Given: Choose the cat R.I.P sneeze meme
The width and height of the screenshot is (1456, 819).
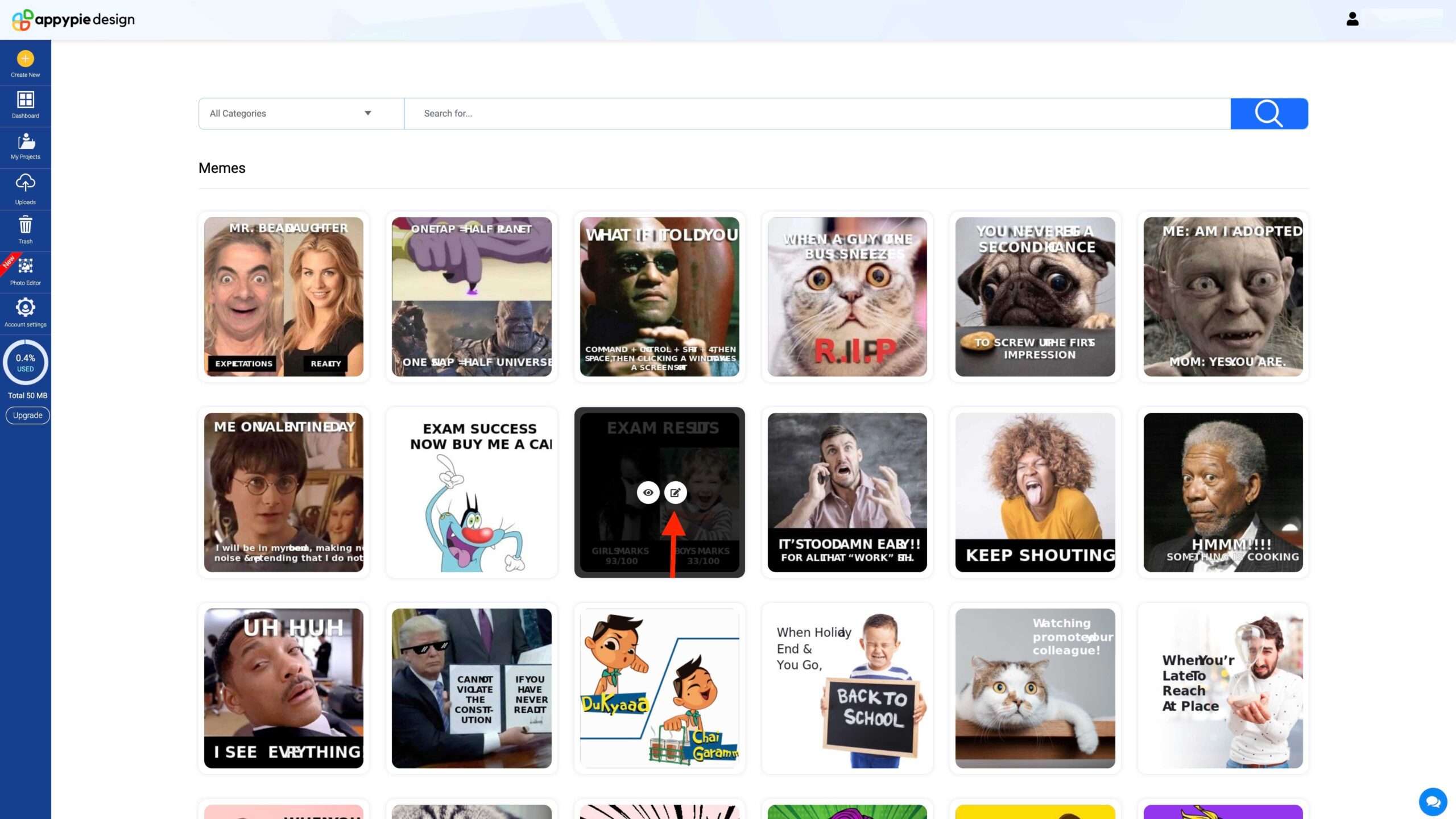Looking at the screenshot, I should pyautogui.click(x=847, y=297).
